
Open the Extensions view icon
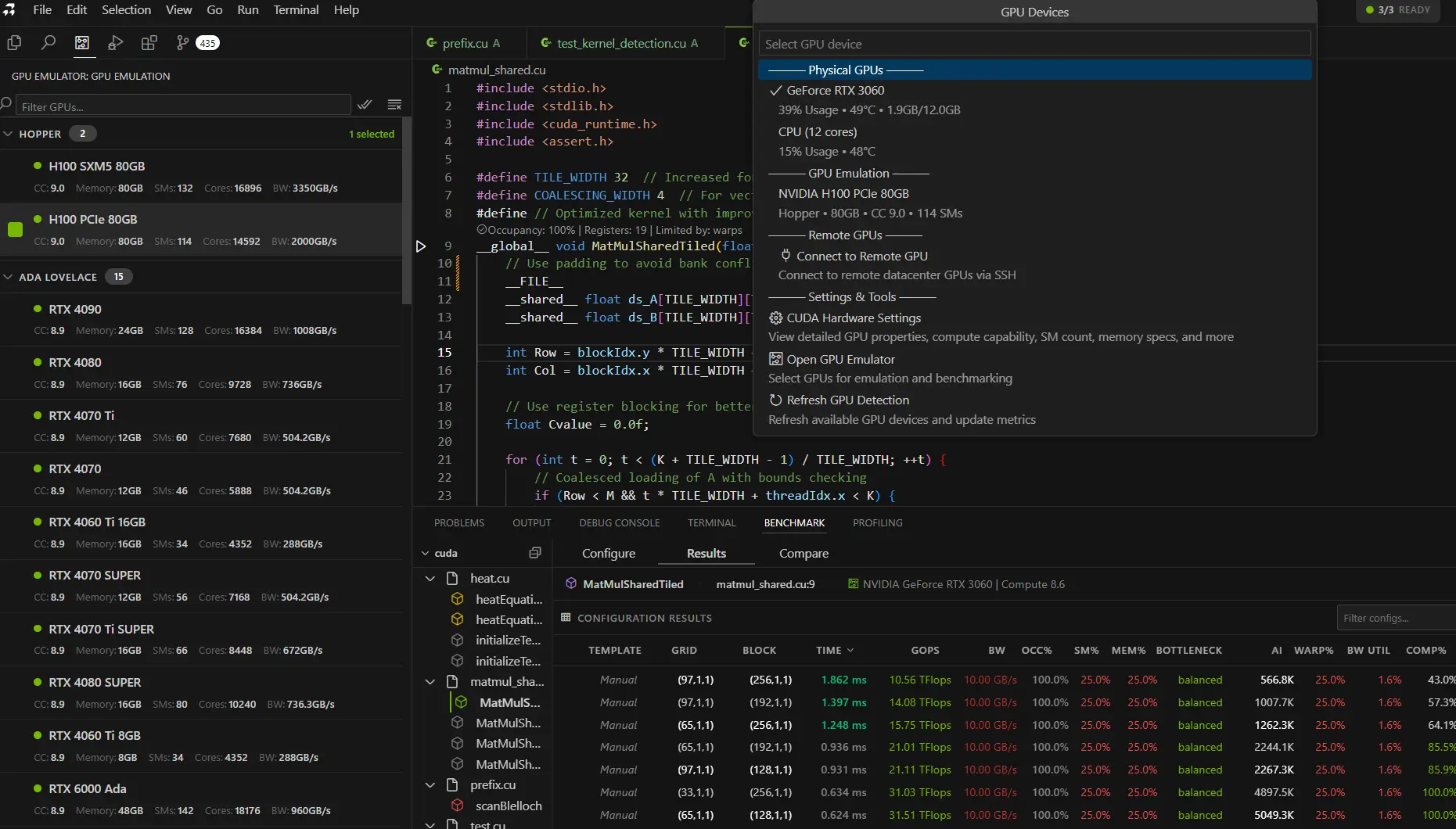tap(149, 43)
